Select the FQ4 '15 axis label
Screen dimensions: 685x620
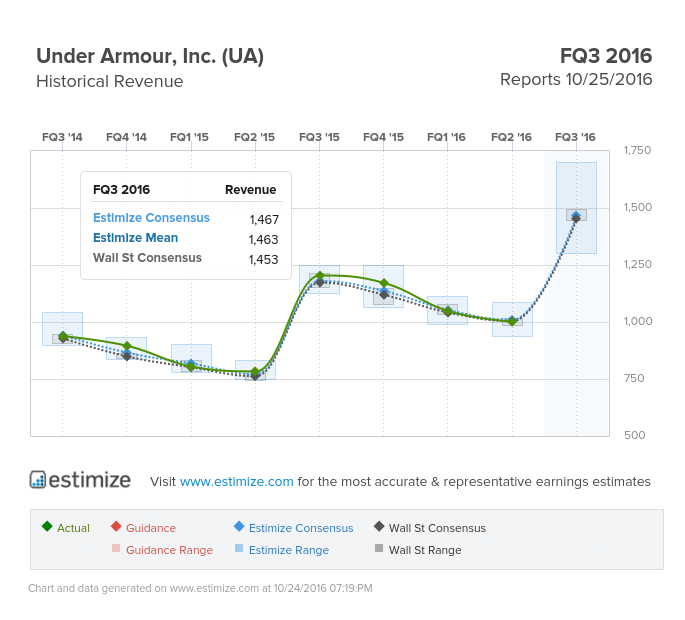[x=383, y=137]
